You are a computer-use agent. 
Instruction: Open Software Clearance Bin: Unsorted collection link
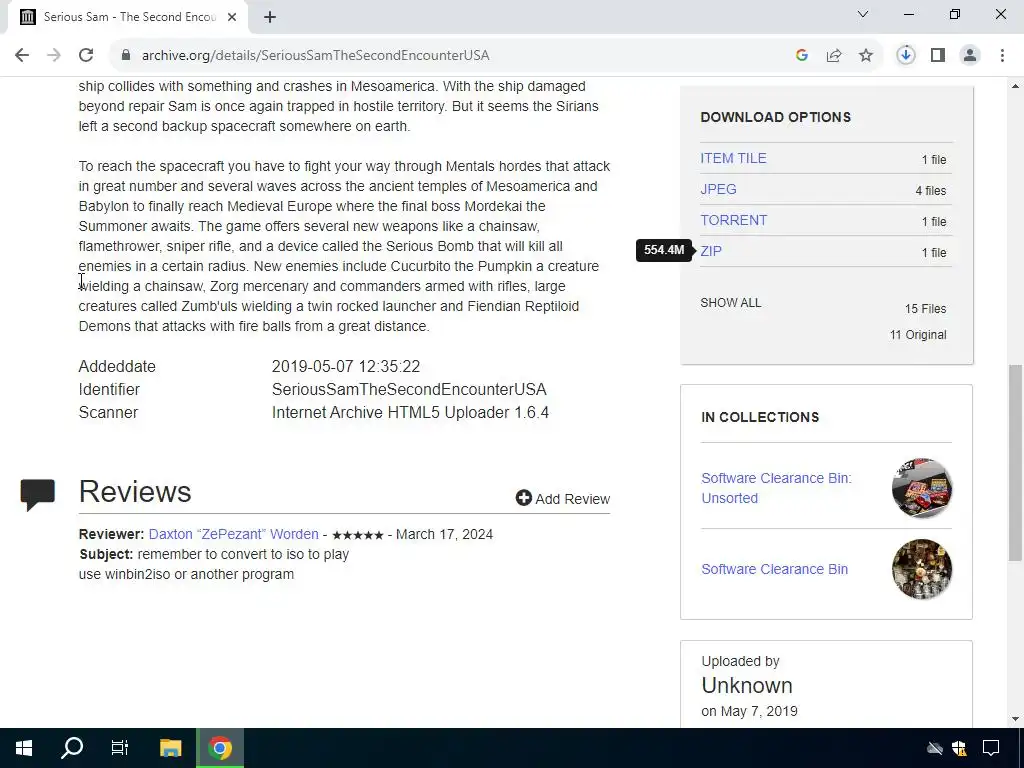[x=776, y=488]
